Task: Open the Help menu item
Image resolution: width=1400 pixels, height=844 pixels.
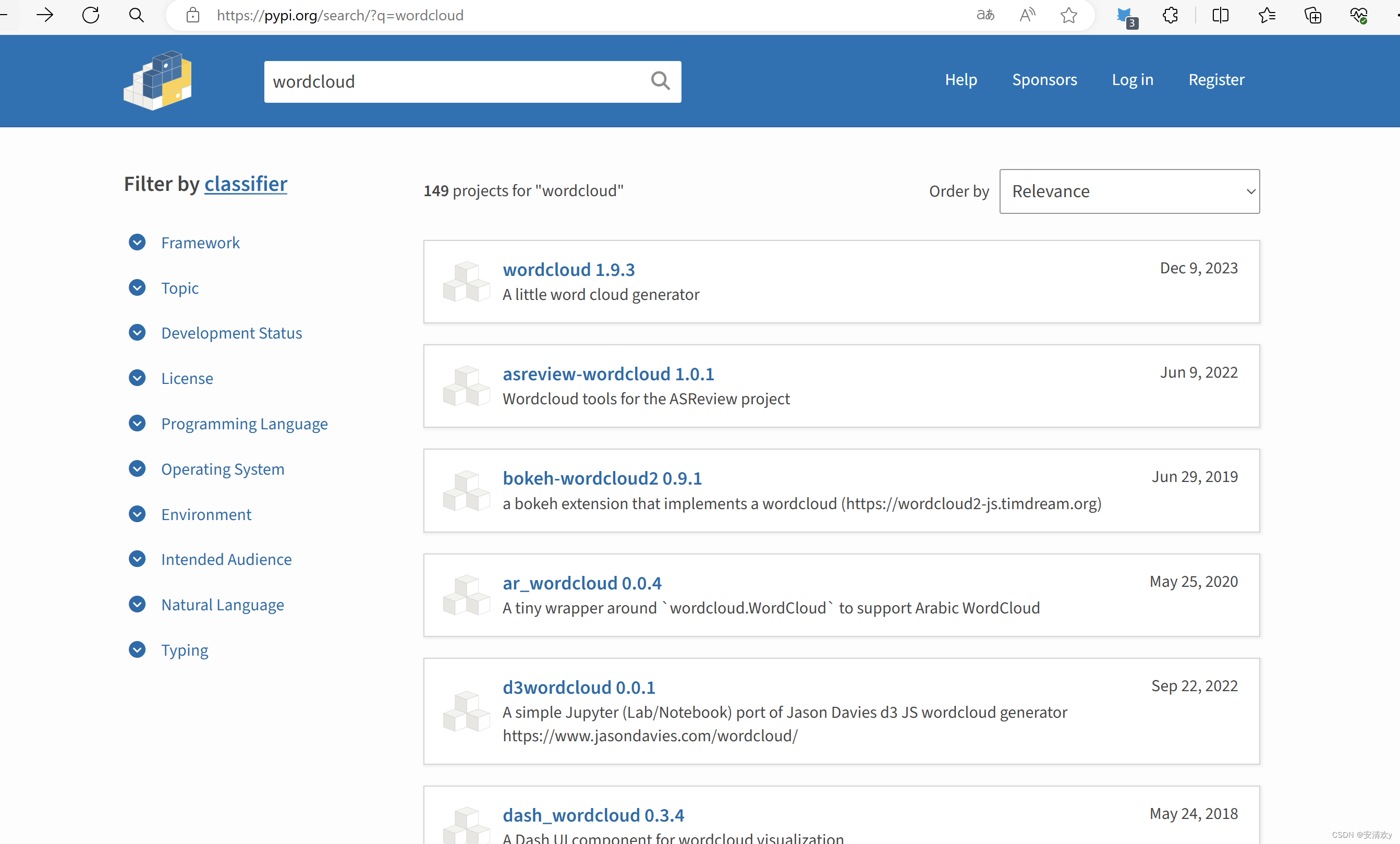Action: 961,80
